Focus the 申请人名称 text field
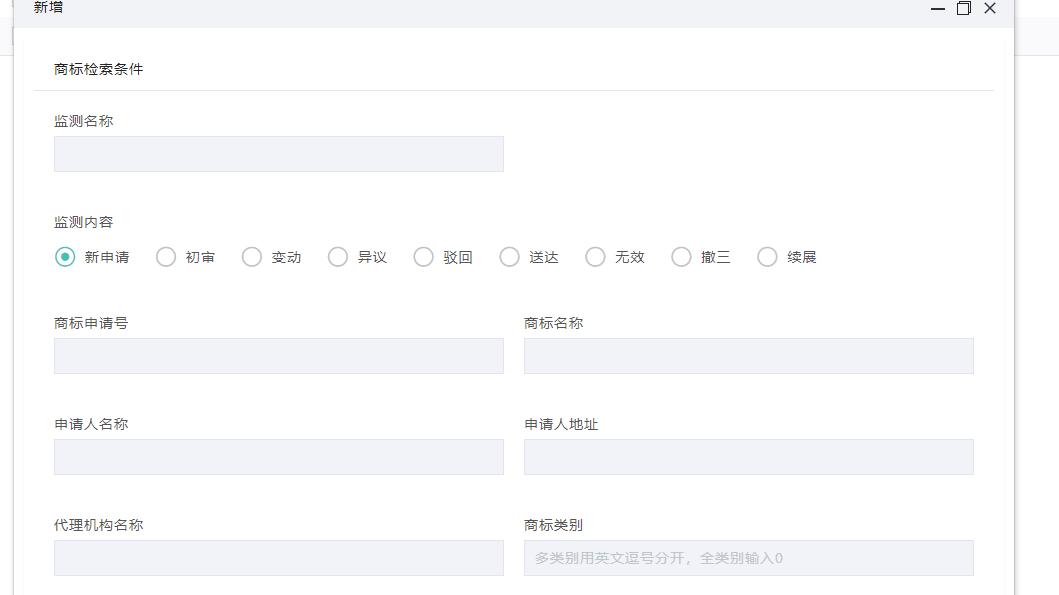This screenshot has width=1059, height=595. pyautogui.click(x=278, y=457)
